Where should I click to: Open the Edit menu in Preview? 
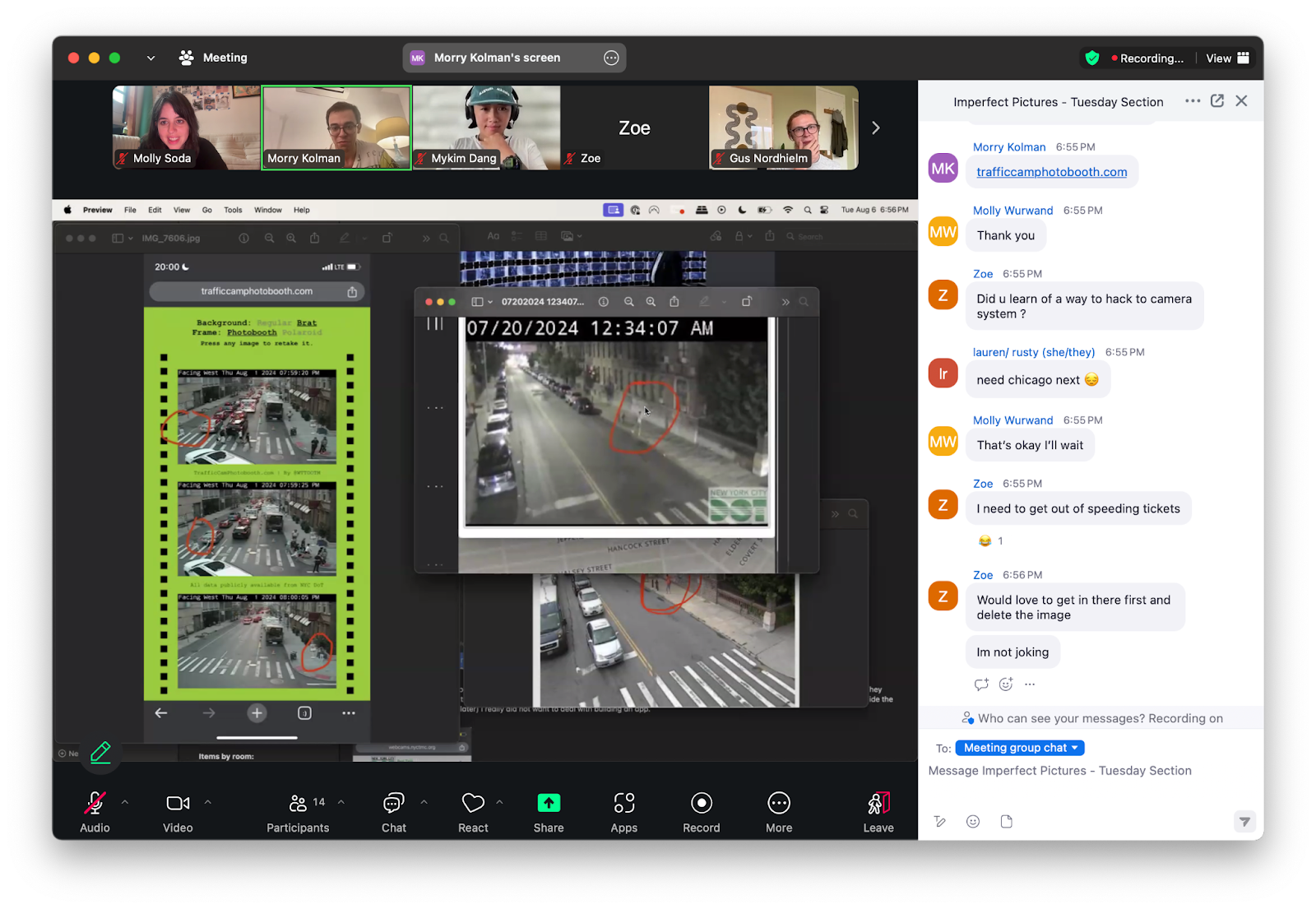155,210
